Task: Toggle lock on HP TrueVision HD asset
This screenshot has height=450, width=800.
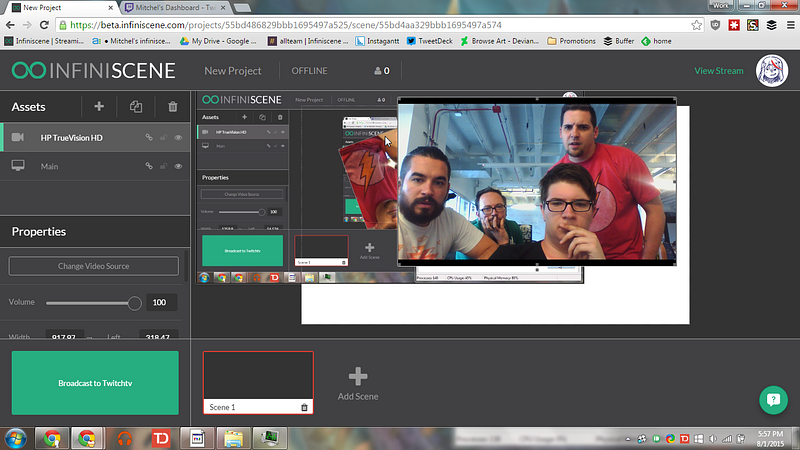Action: click(163, 137)
